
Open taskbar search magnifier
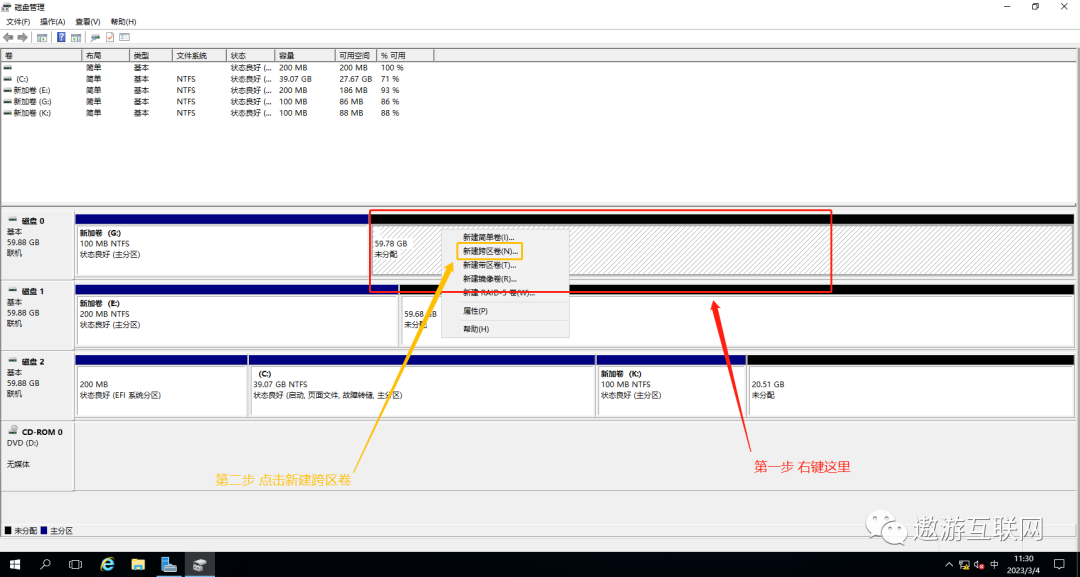45,565
